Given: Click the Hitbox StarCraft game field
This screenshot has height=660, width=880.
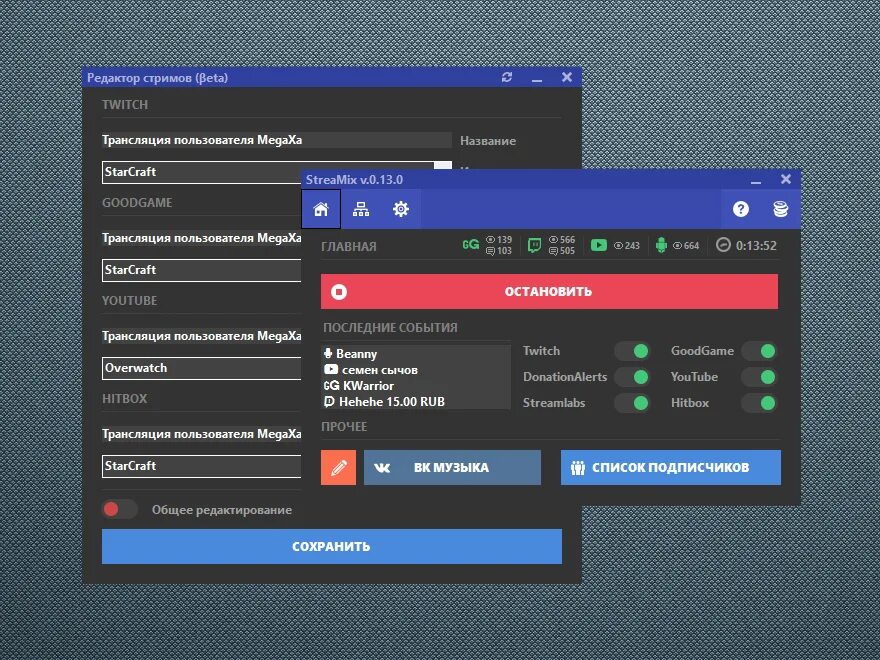Looking at the screenshot, I should pyautogui.click(x=201, y=466).
